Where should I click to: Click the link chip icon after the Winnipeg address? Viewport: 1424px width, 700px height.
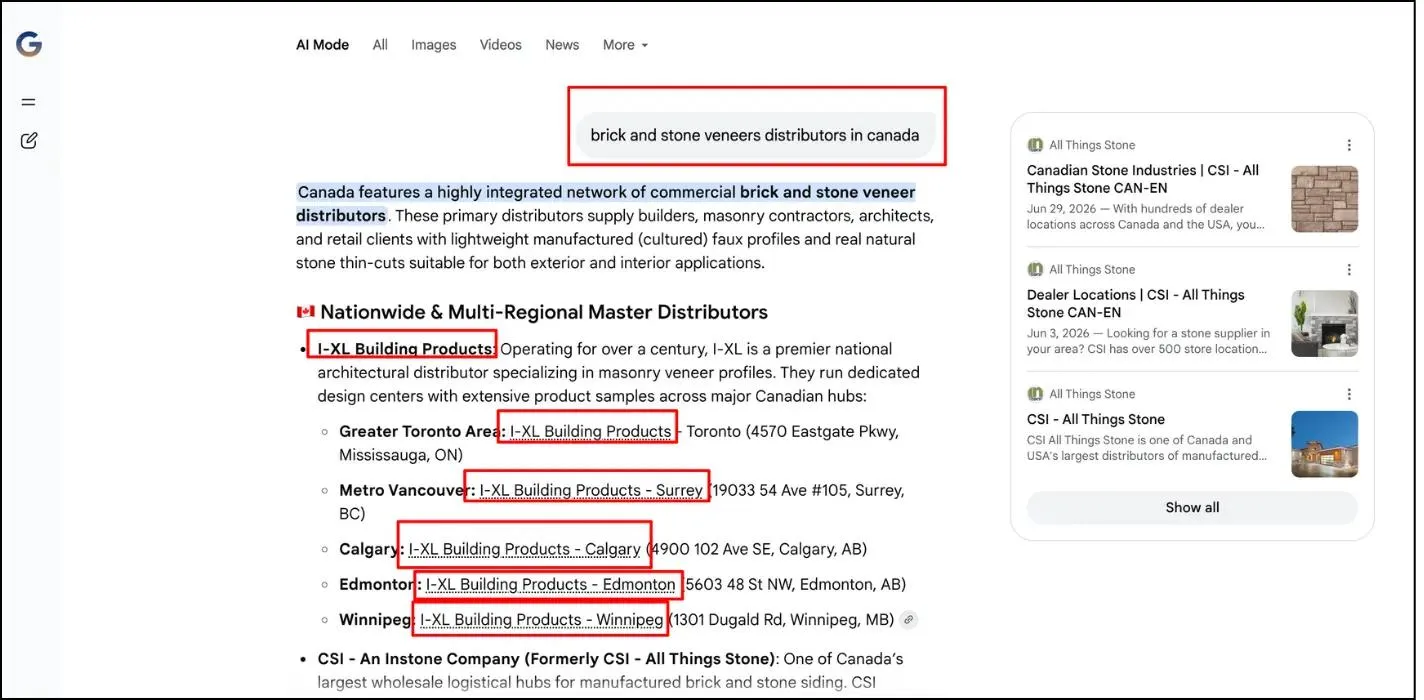tap(908, 620)
